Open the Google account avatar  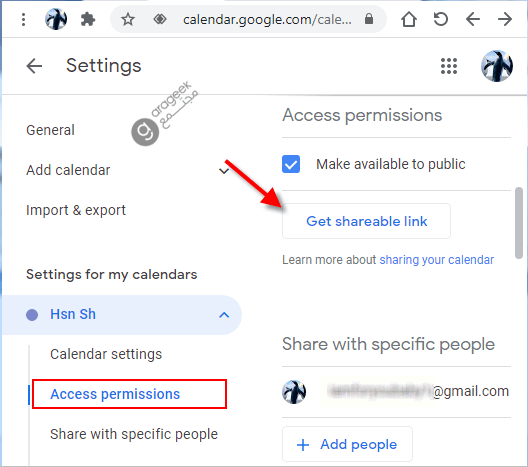[497, 66]
